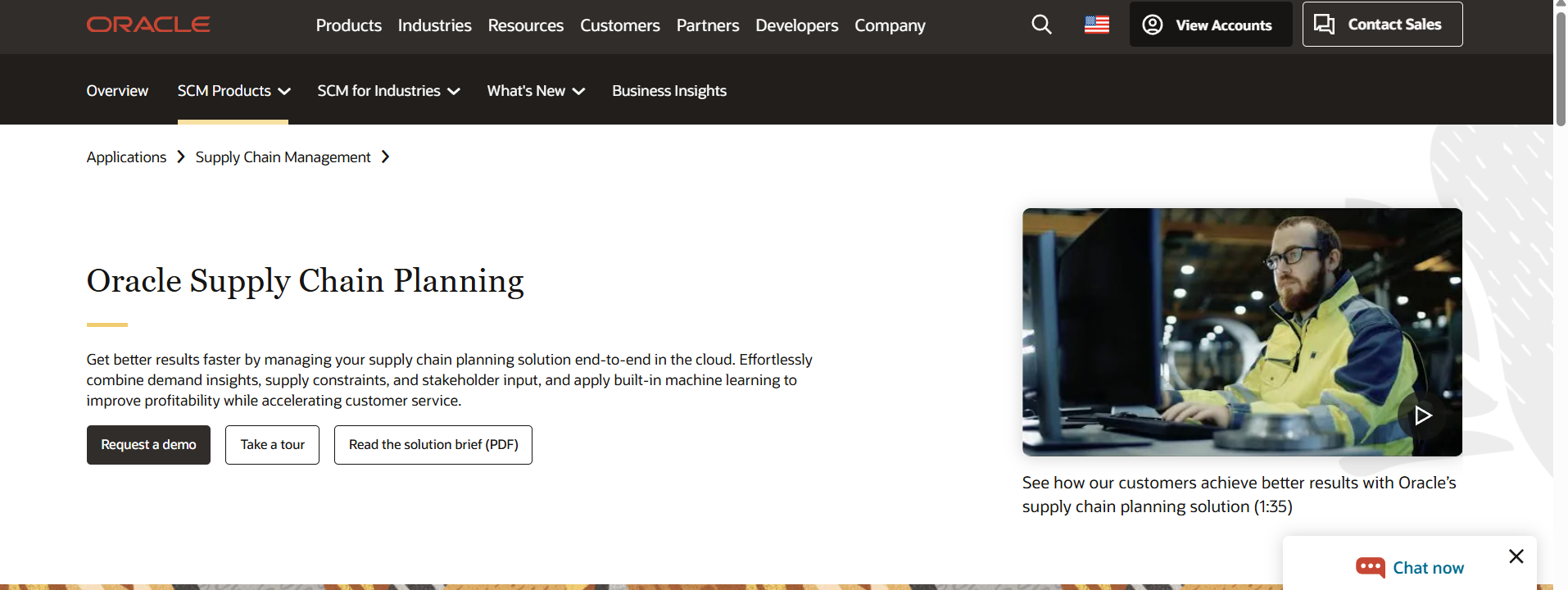This screenshot has height=590, width=1568.
Task: Open the Customers menu
Action: click(x=620, y=25)
